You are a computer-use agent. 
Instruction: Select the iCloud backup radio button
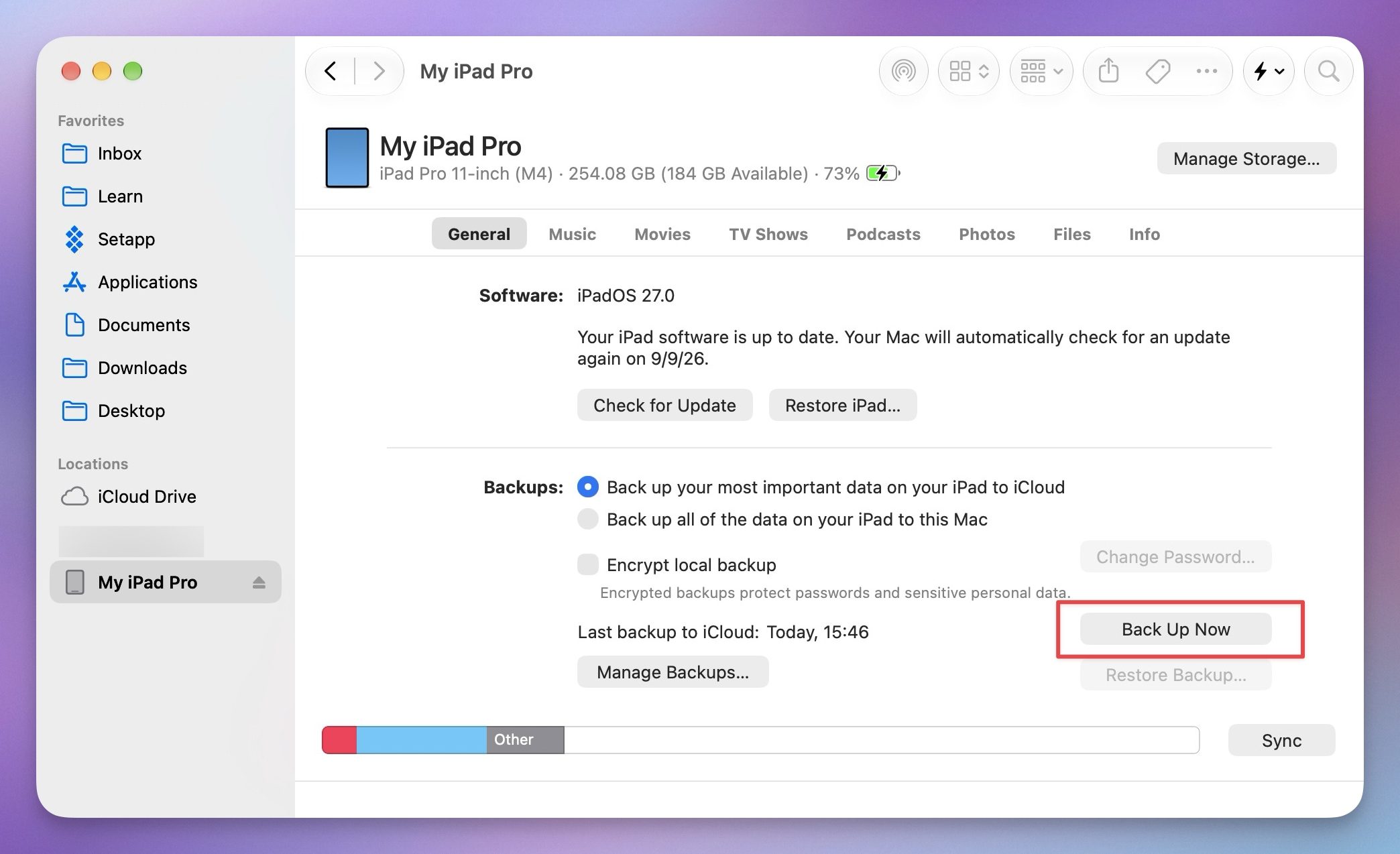tap(587, 487)
